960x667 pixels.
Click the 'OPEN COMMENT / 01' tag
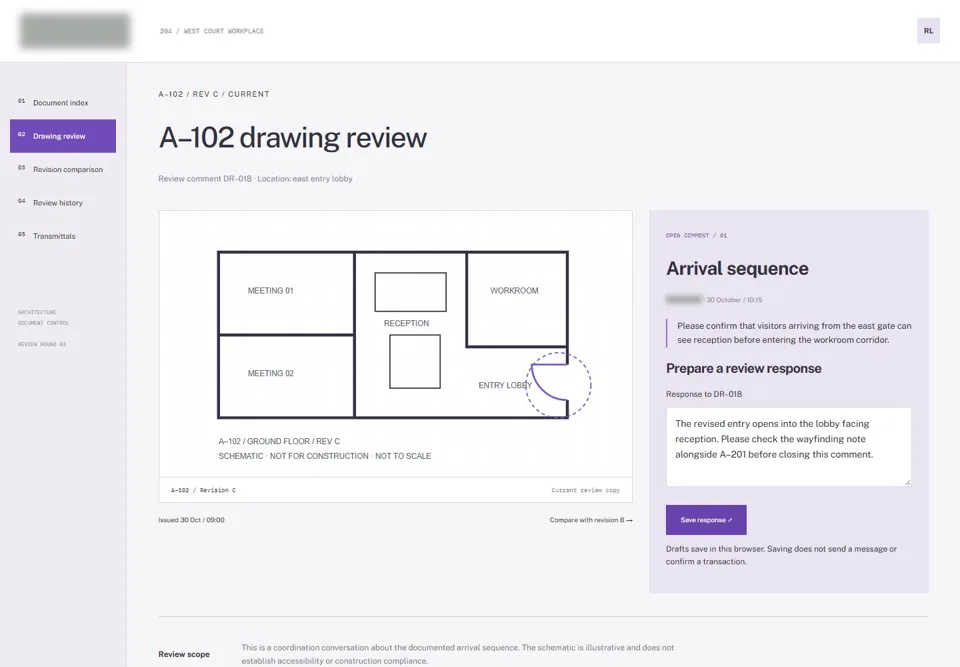[x=697, y=236]
